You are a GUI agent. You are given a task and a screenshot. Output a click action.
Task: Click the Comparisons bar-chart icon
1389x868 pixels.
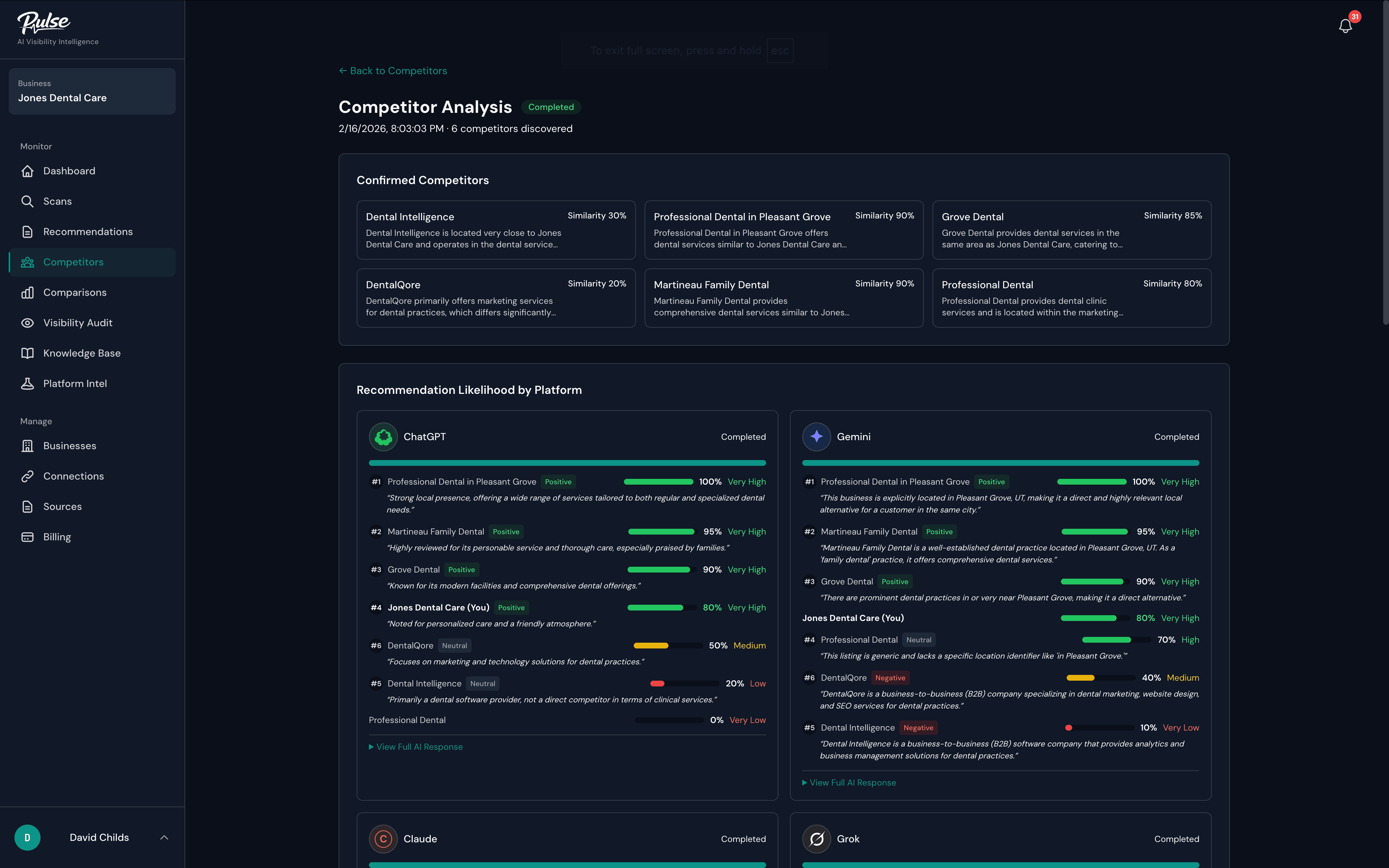pyautogui.click(x=27, y=292)
